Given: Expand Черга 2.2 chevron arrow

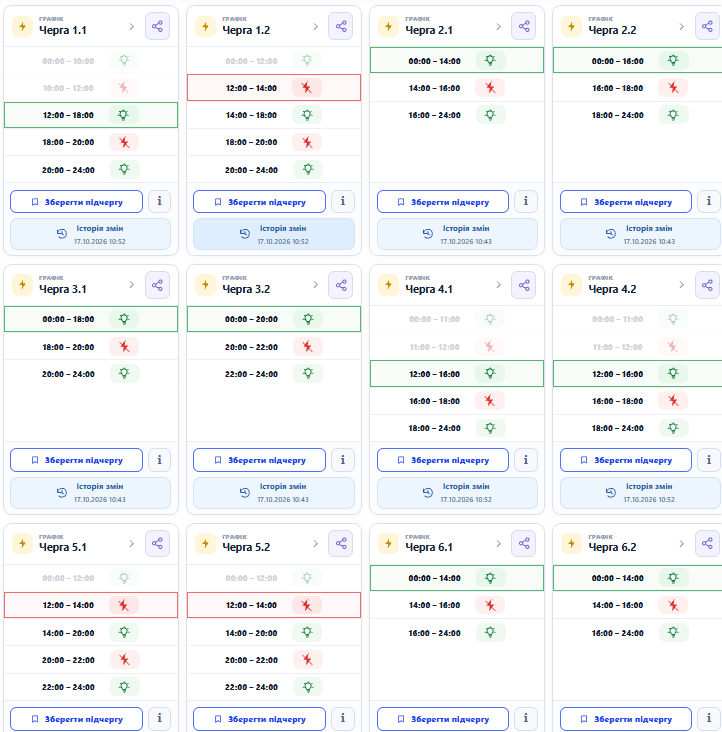Looking at the screenshot, I should (681, 27).
